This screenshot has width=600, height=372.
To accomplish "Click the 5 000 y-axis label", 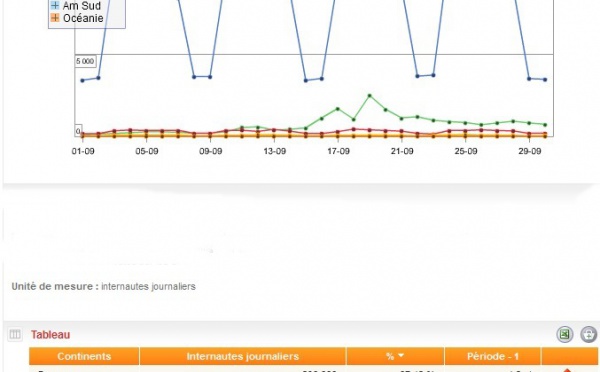I will tap(85, 61).
